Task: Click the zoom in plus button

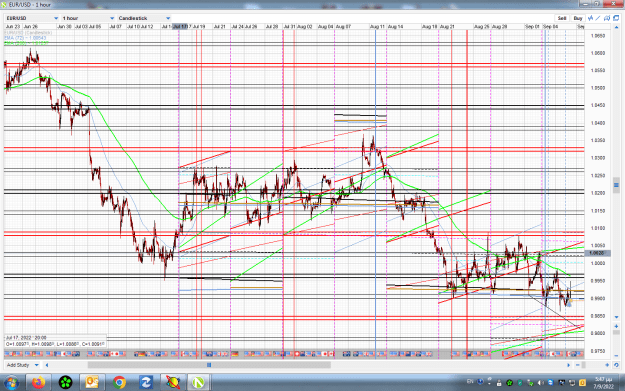Action: point(607,365)
